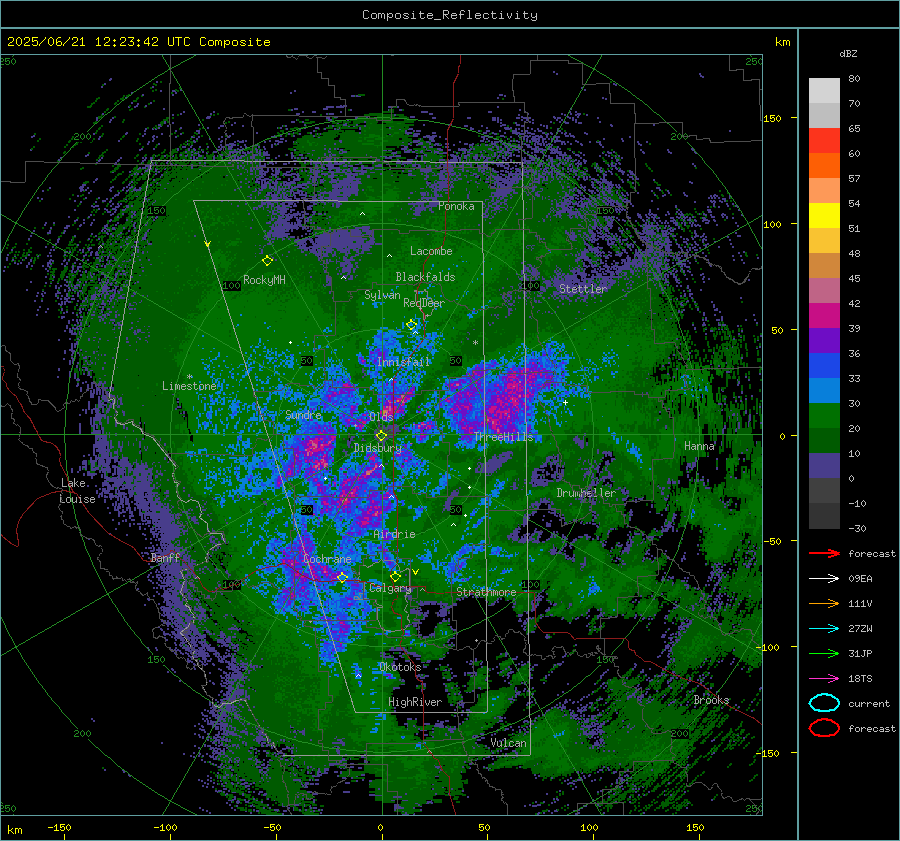Click the 80 dBZ white color swatch
Image resolution: width=900 pixels, height=841 pixels.
[824, 90]
